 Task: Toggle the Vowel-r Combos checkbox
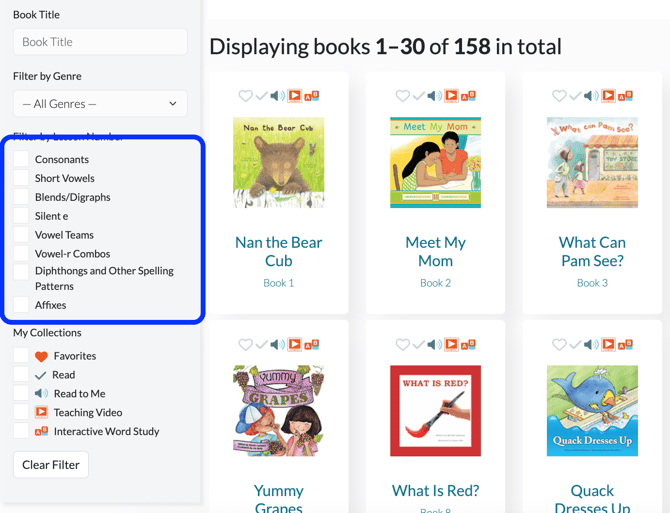pyautogui.click(x=21, y=253)
